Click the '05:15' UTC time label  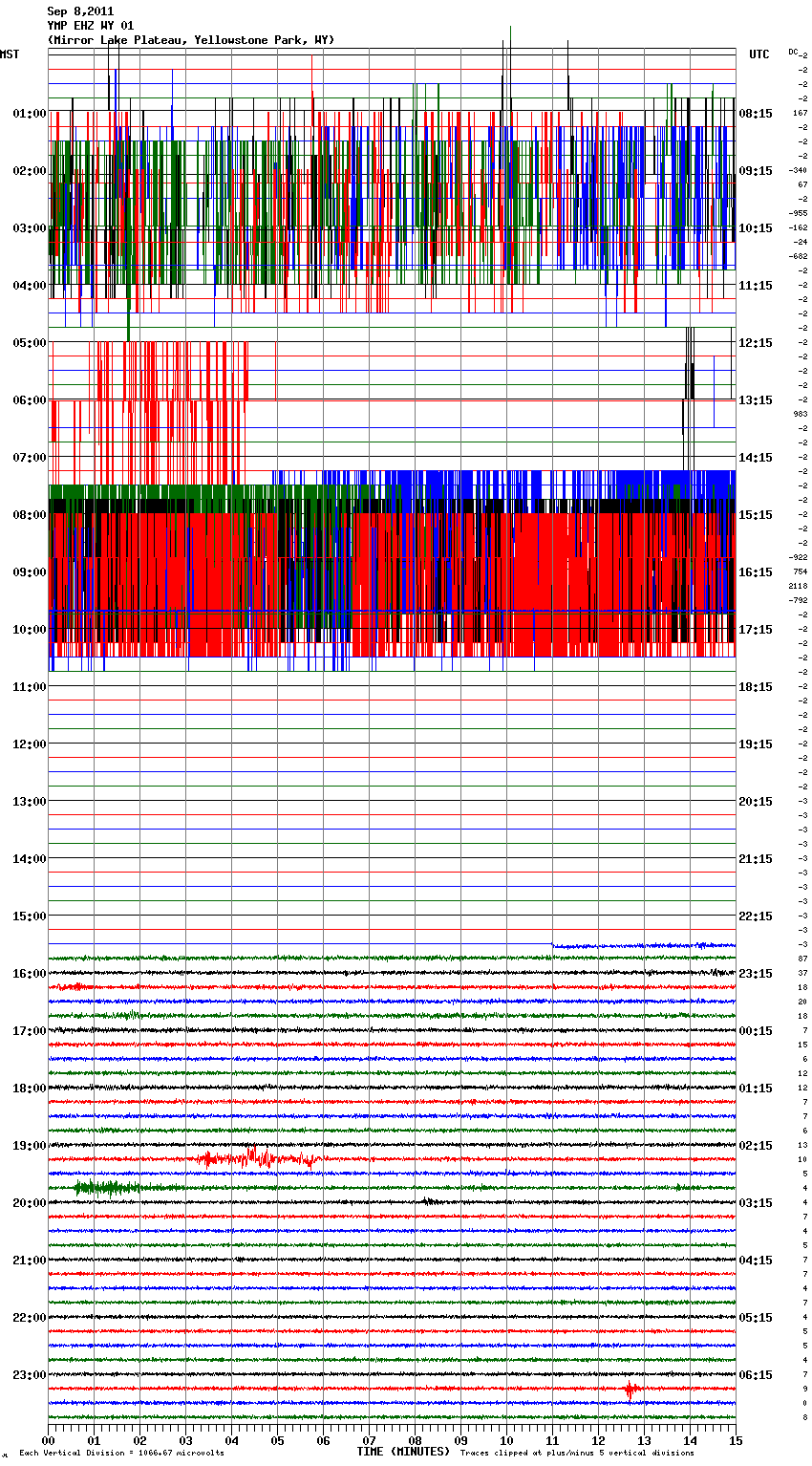tap(756, 1317)
